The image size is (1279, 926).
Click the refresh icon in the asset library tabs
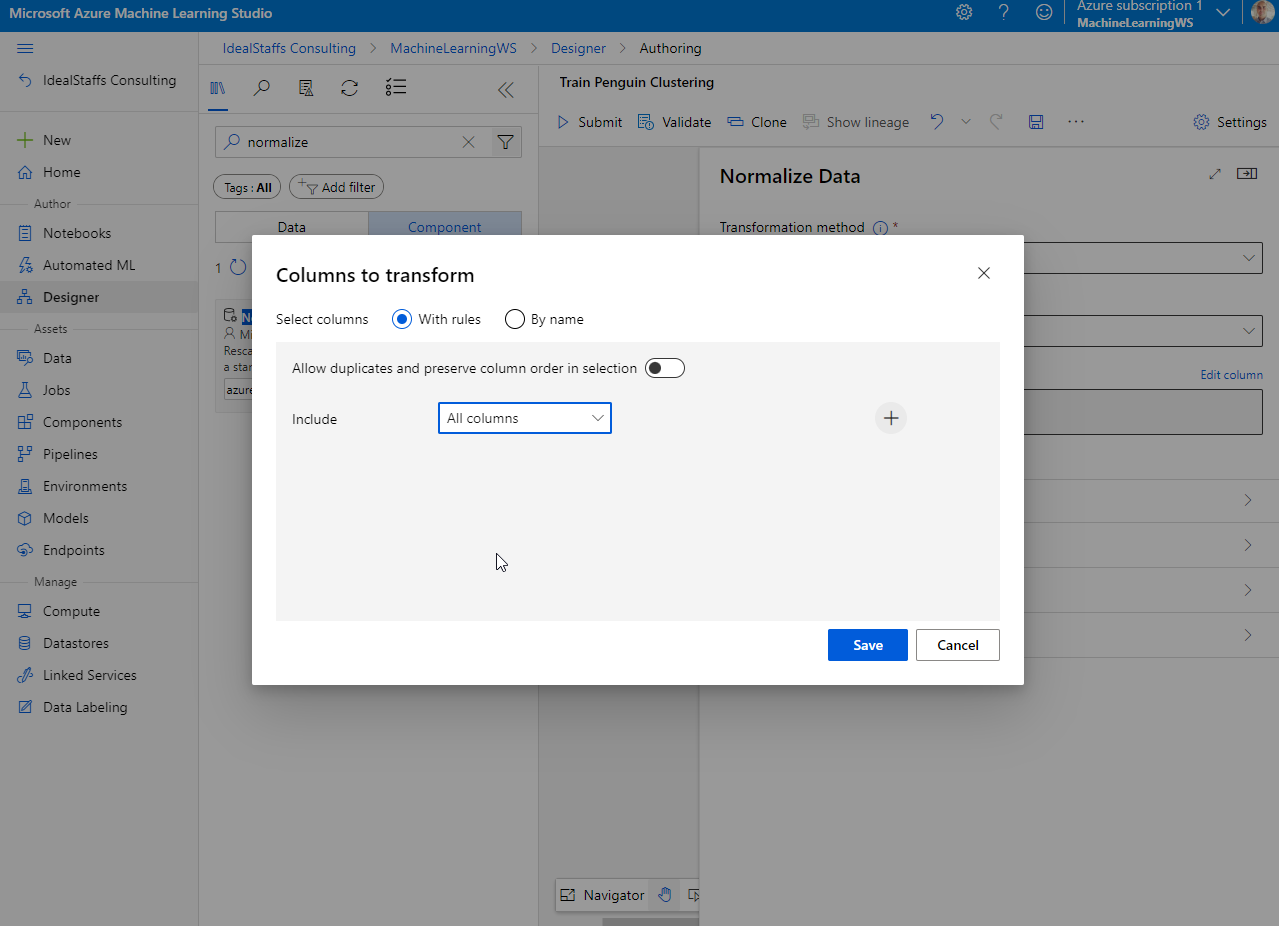[x=349, y=88]
